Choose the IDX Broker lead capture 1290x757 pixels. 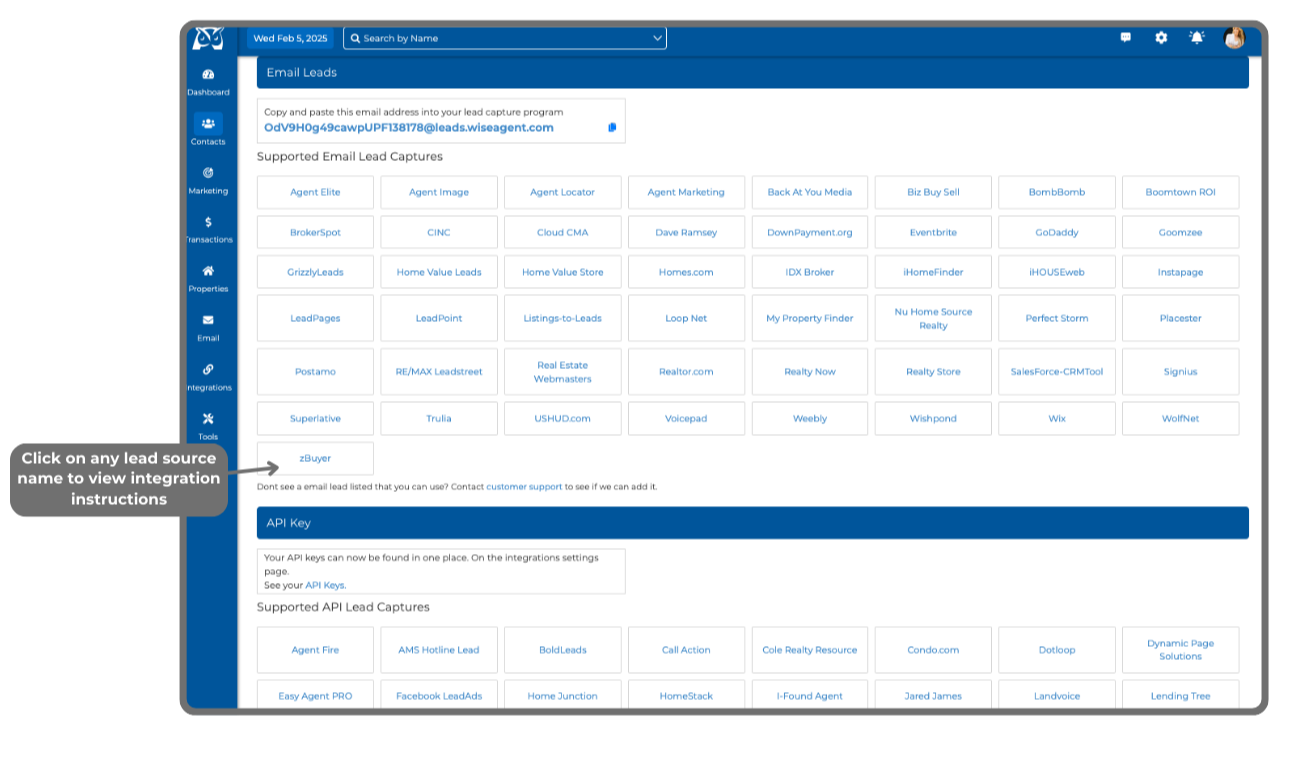(x=810, y=272)
